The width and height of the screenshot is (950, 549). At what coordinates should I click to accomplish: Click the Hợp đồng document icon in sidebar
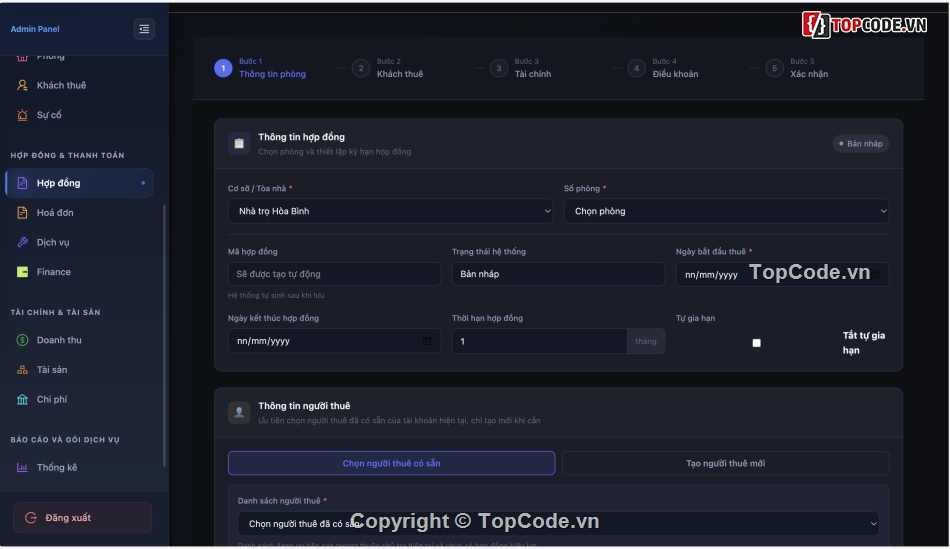pyautogui.click(x=22, y=183)
